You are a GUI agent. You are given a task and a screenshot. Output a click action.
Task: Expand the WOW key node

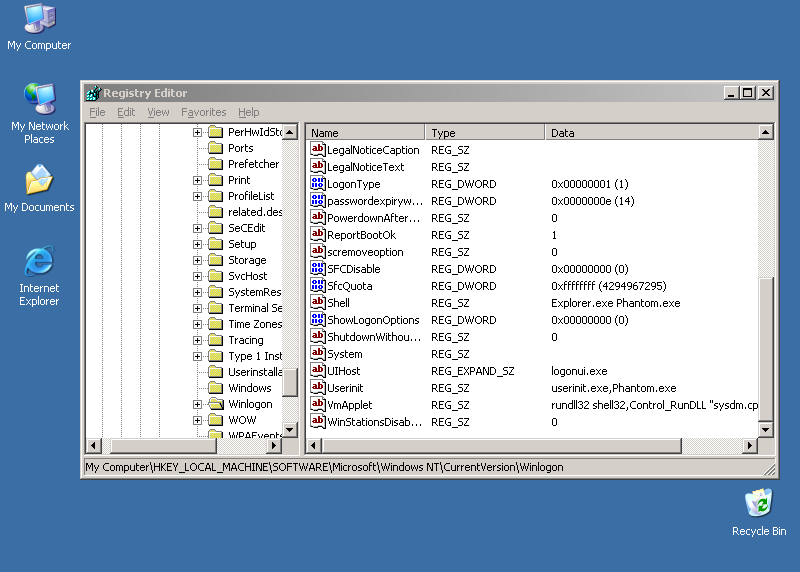click(197, 420)
